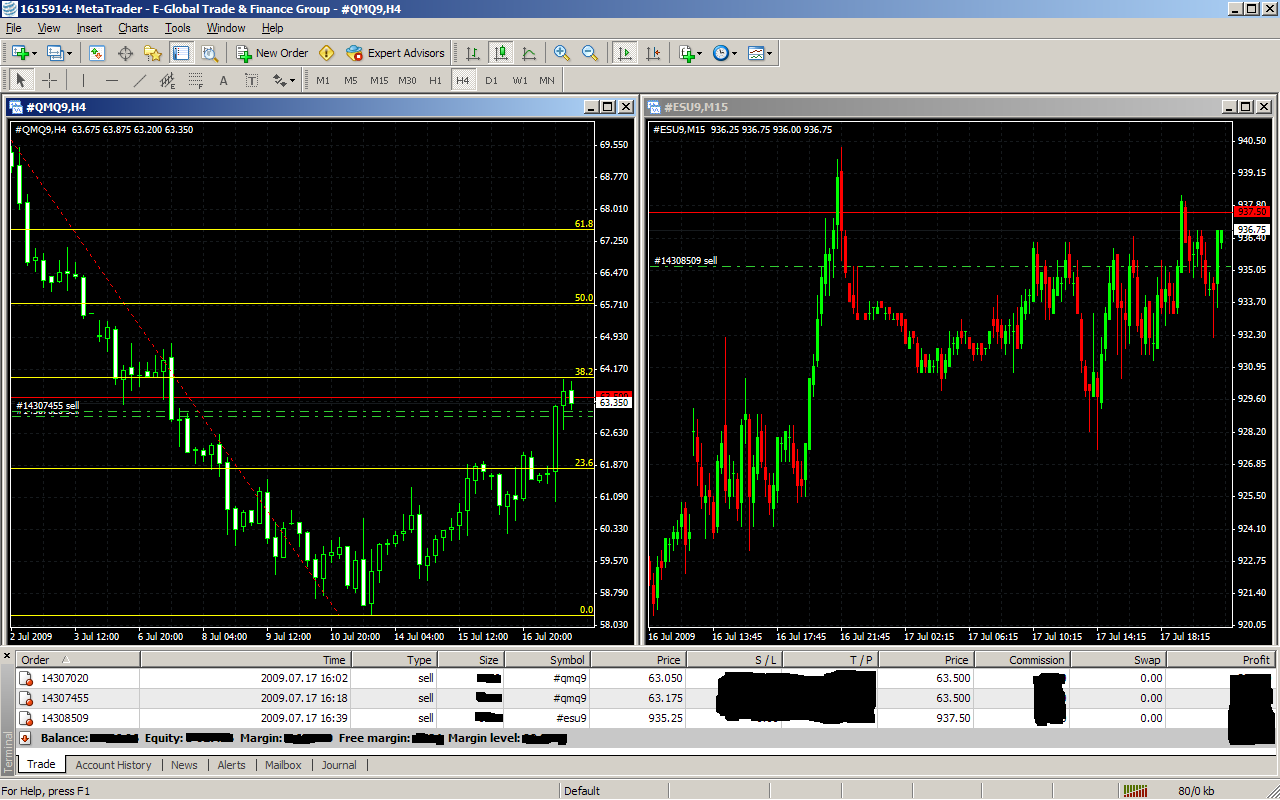
Task: Zoom out the chart
Action: [x=590, y=53]
